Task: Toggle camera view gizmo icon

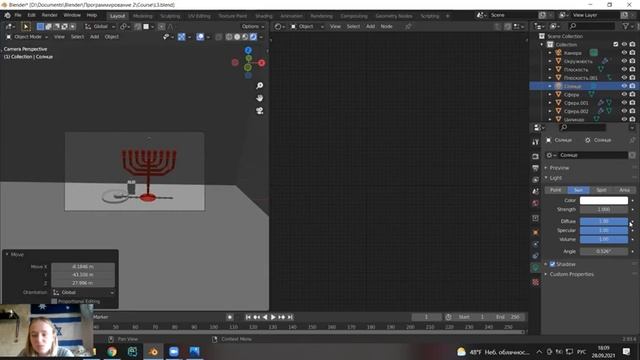Action: tap(260, 111)
